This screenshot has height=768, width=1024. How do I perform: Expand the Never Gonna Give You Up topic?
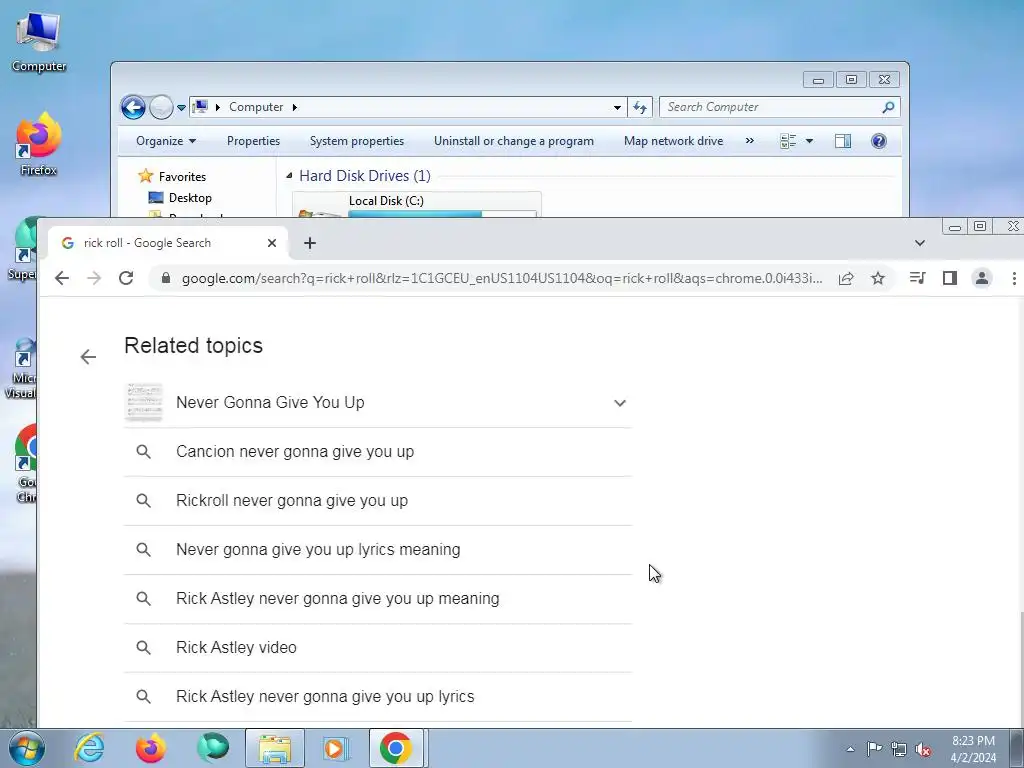(620, 403)
